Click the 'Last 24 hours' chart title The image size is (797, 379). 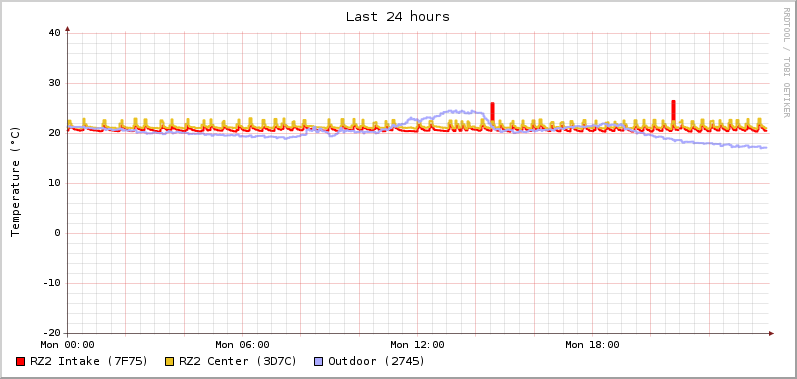click(398, 17)
